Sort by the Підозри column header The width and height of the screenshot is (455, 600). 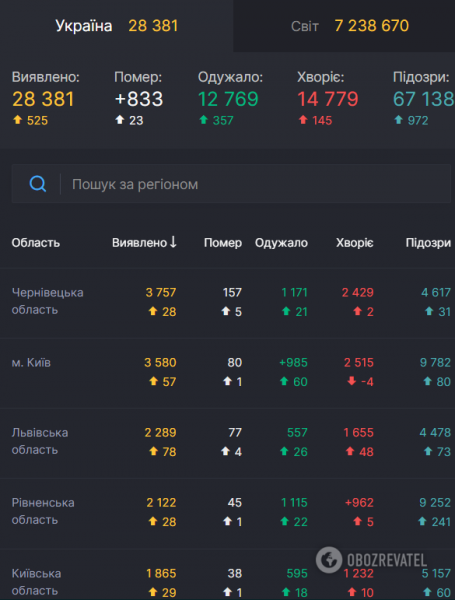pos(428,243)
